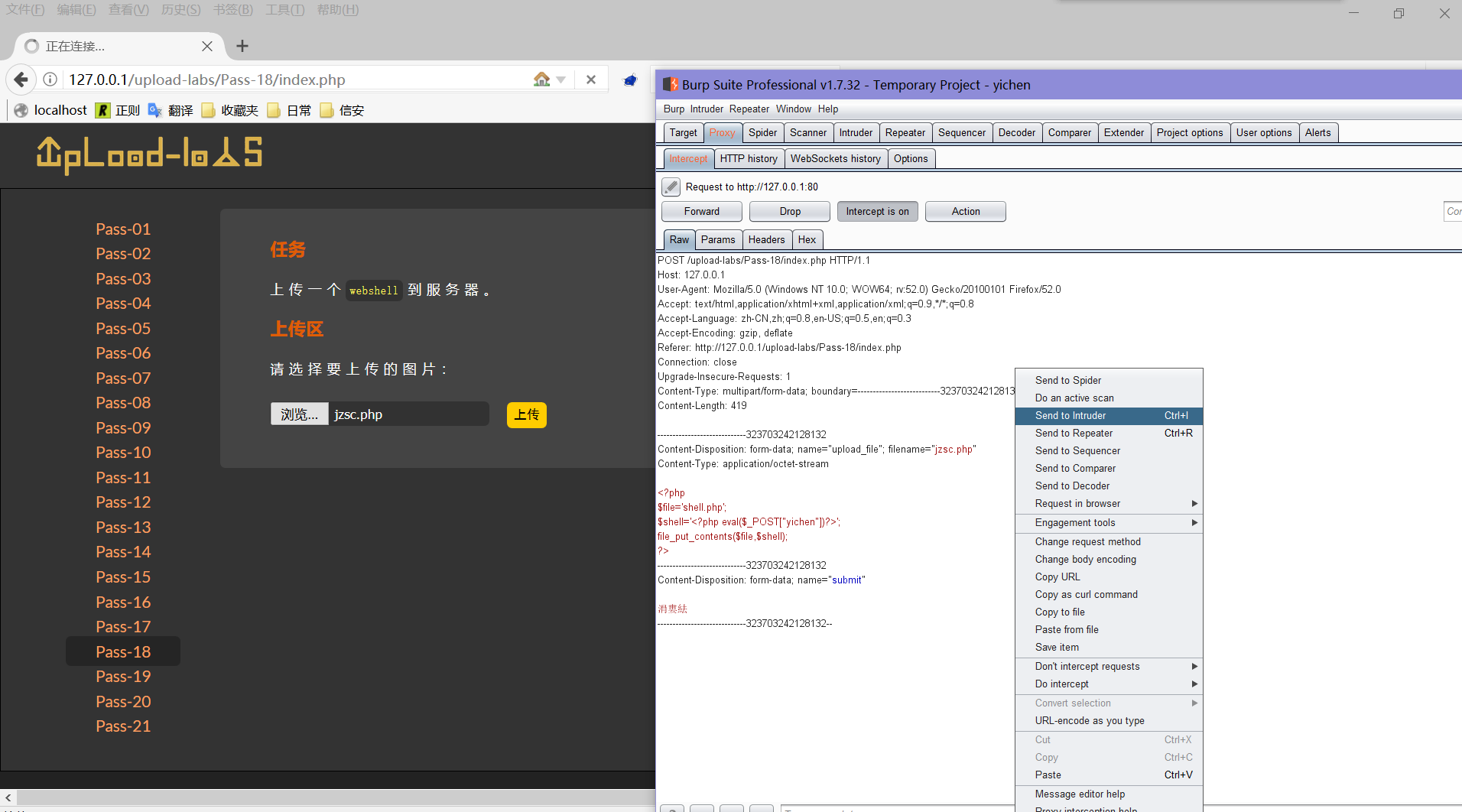Open the localhost bookmark
Screen dimensions: 1462x812
tap(50, 110)
